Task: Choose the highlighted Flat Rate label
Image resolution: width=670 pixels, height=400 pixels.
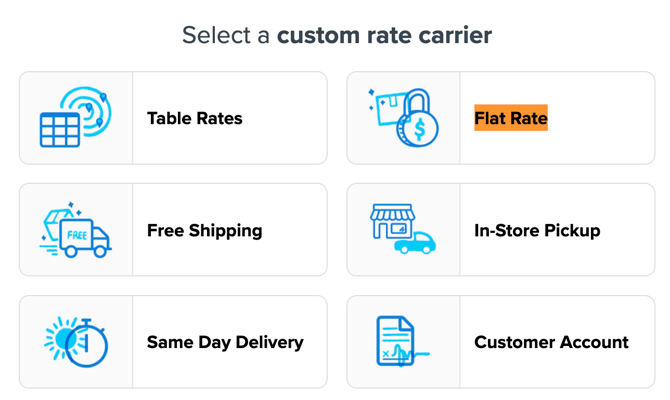Action: point(511,118)
